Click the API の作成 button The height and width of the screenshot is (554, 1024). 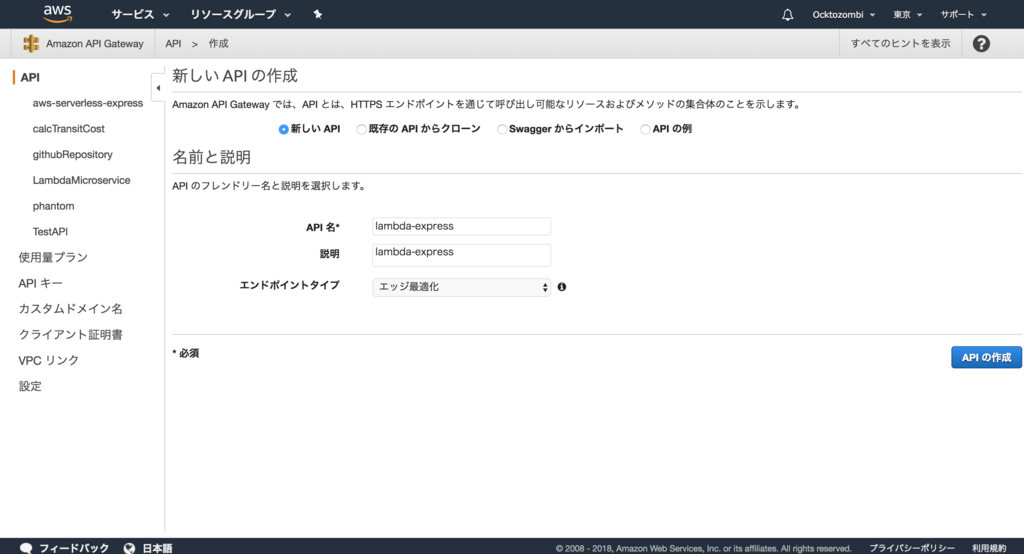pyautogui.click(x=986, y=357)
